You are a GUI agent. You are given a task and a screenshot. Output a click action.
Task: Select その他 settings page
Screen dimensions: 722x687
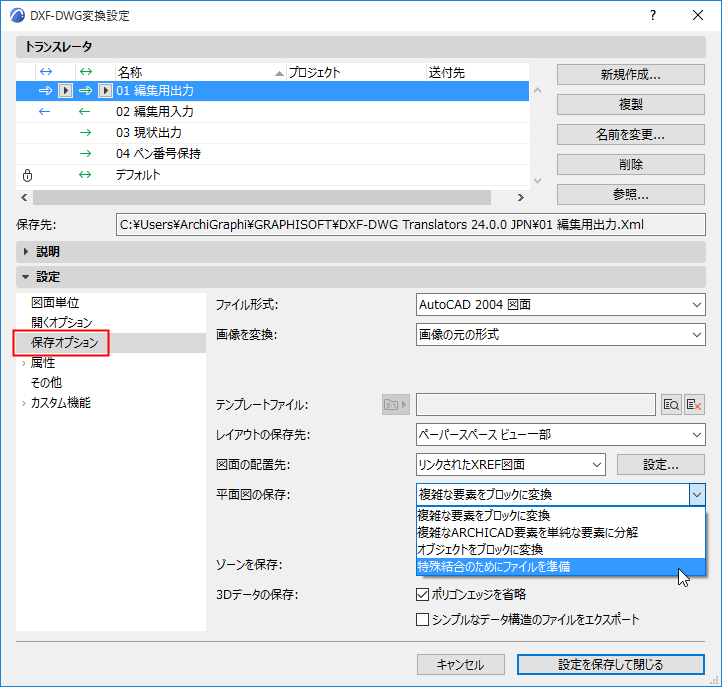click(x=46, y=383)
